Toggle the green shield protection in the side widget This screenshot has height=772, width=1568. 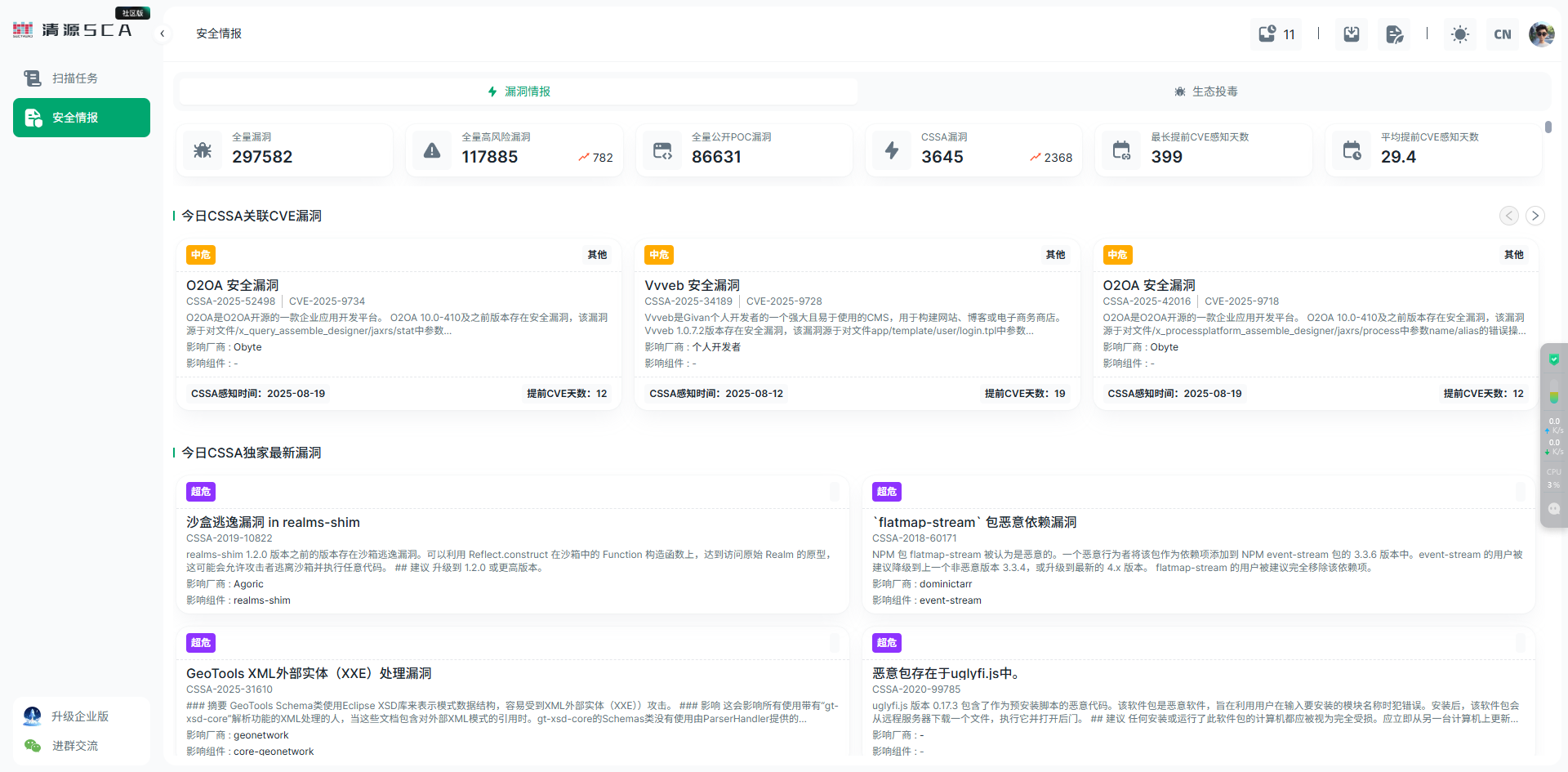pyautogui.click(x=1554, y=359)
